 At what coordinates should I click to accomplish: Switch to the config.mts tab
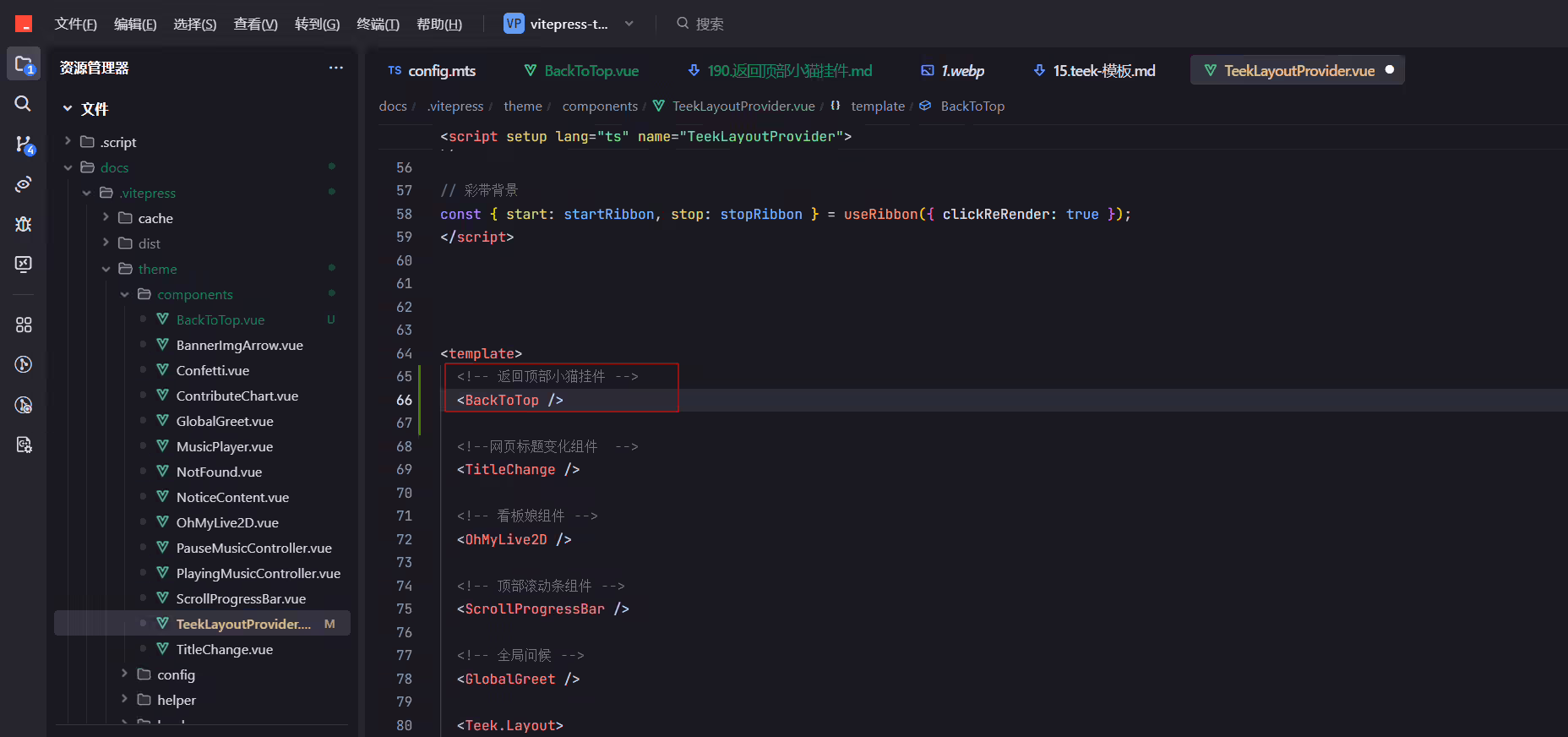click(432, 71)
